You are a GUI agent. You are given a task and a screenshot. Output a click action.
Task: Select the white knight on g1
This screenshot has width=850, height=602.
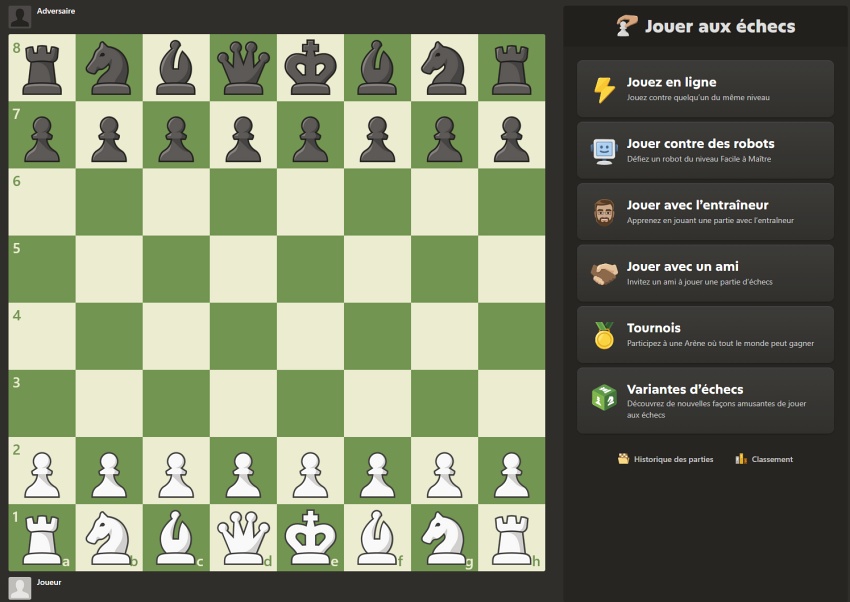point(445,538)
